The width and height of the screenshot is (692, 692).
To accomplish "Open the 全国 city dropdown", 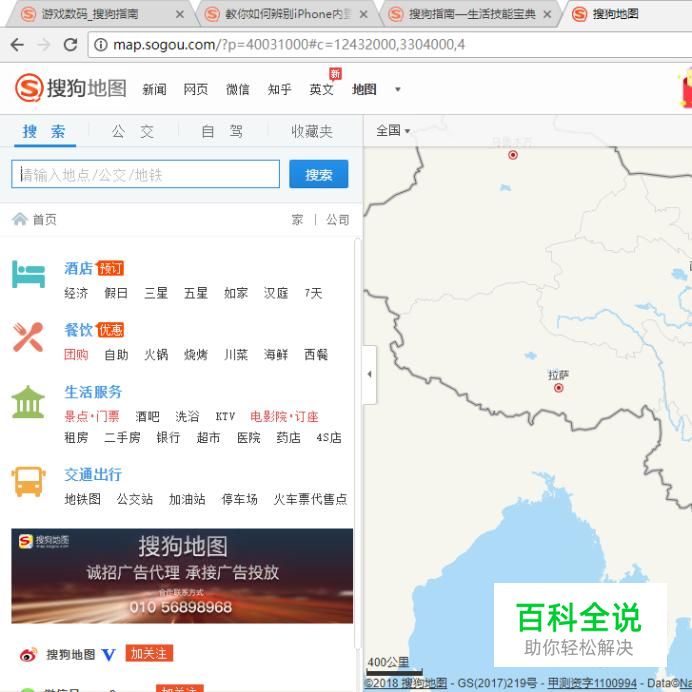I will pos(393,131).
